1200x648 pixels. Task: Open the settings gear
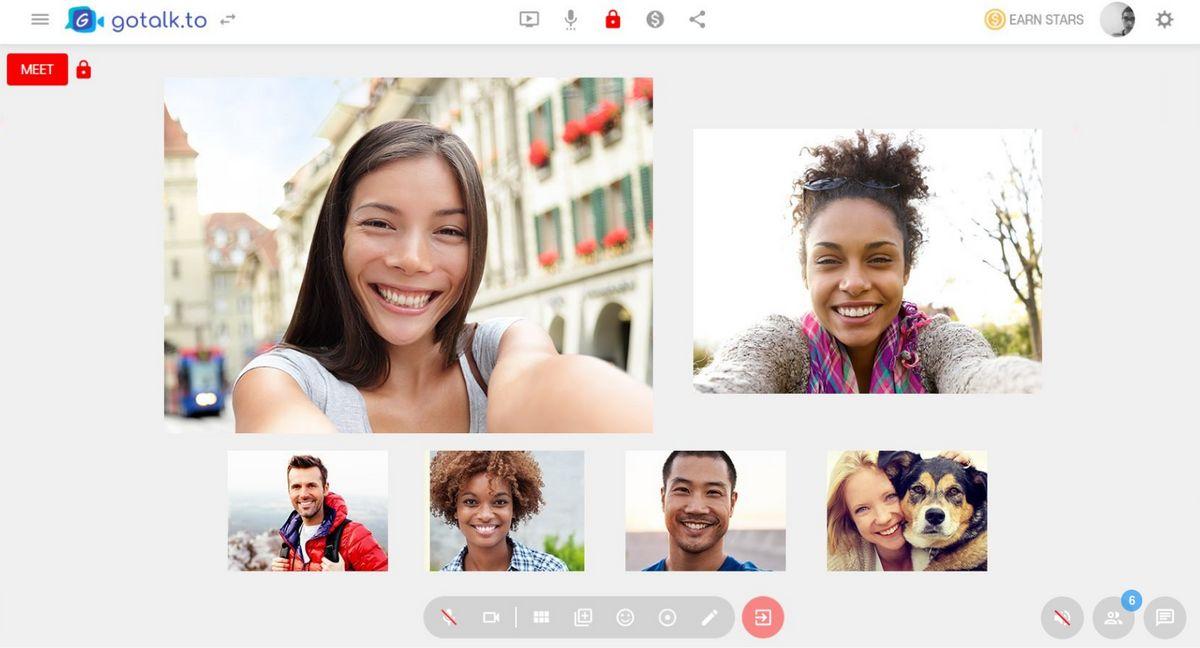click(x=1164, y=19)
